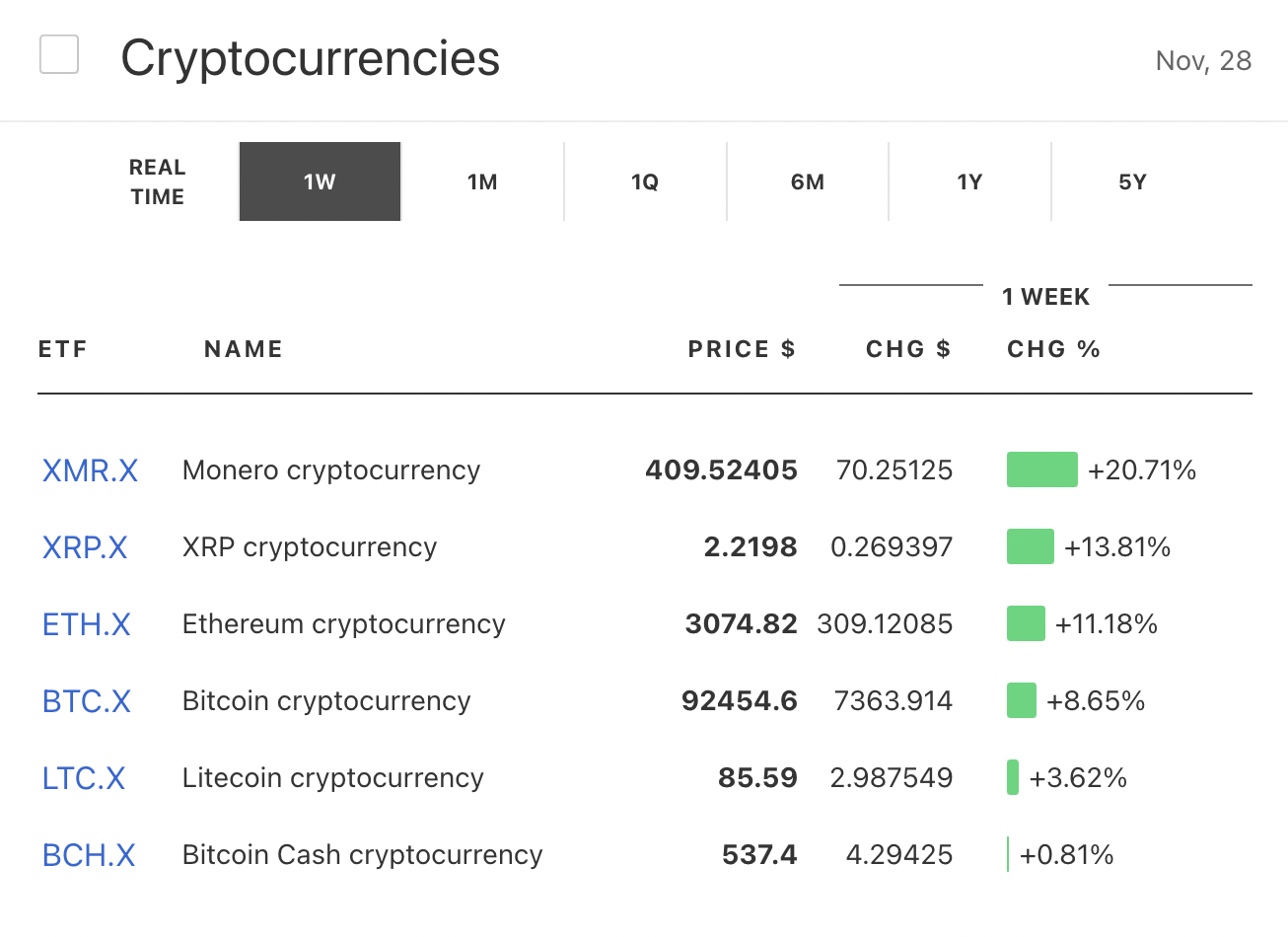Open the BTC.X ticker link

[x=87, y=701]
